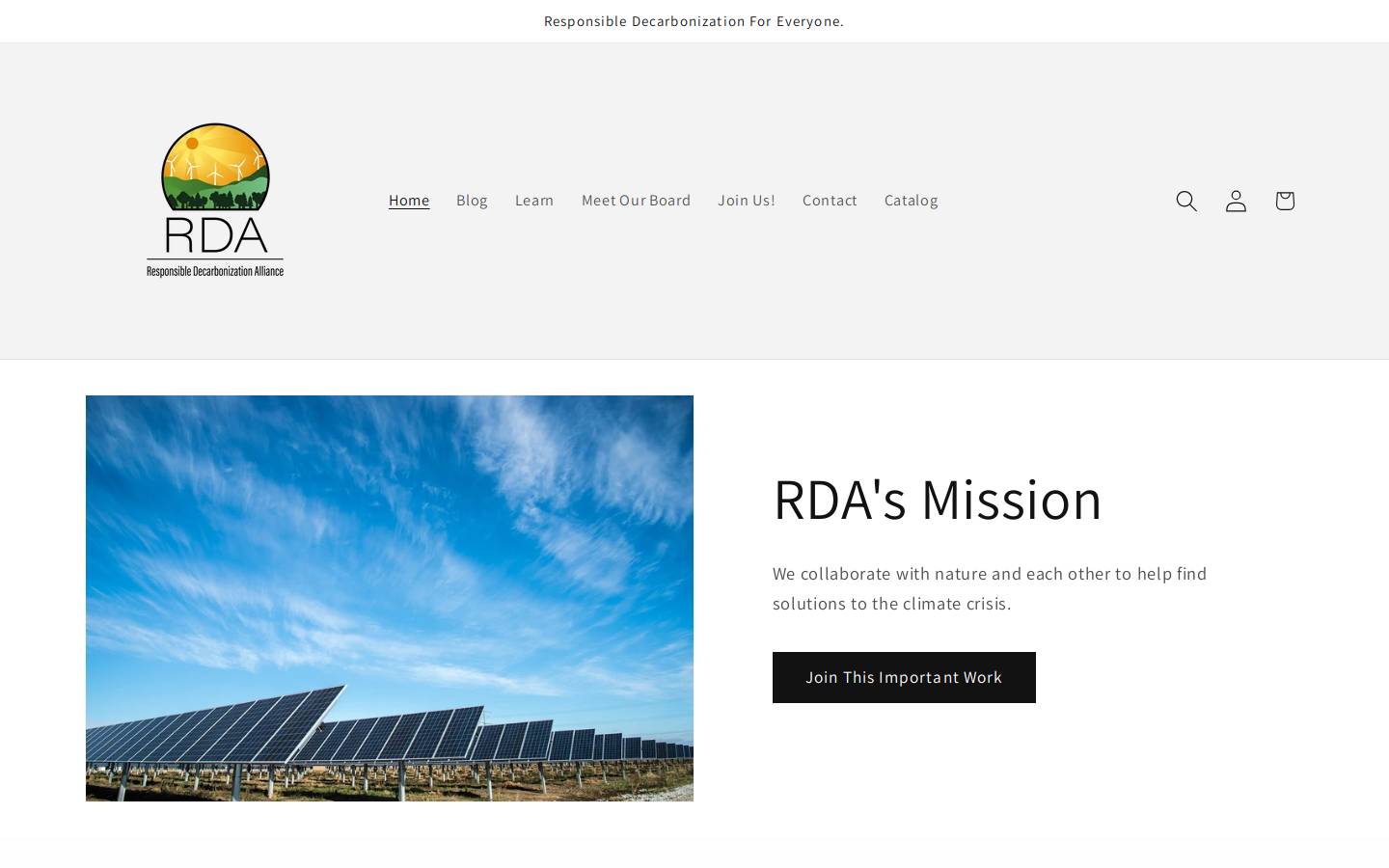Open the shopping cart icon
The image size is (1389, 868).
[x=1285, y=201]
